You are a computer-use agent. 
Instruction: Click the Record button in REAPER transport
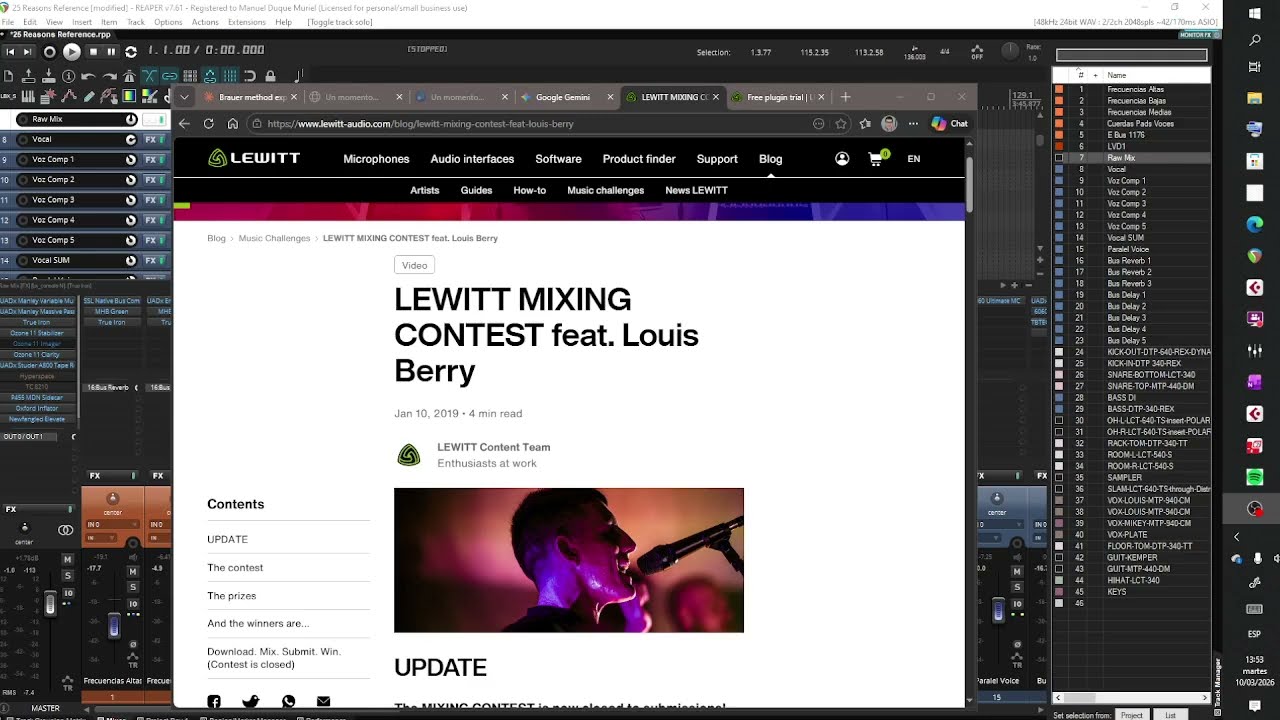pos(50,51)
